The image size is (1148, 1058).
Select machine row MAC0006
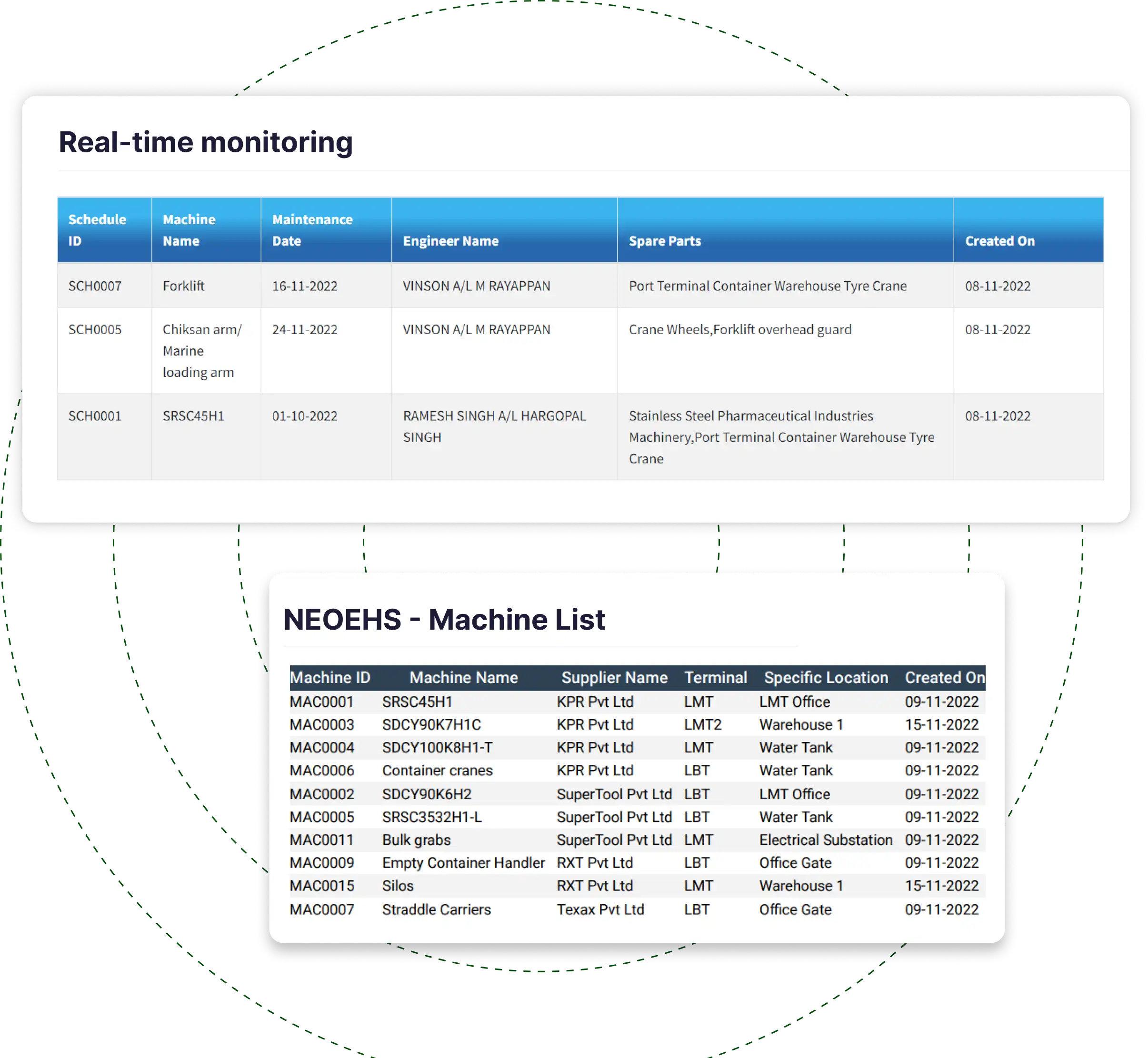point(638,771)
